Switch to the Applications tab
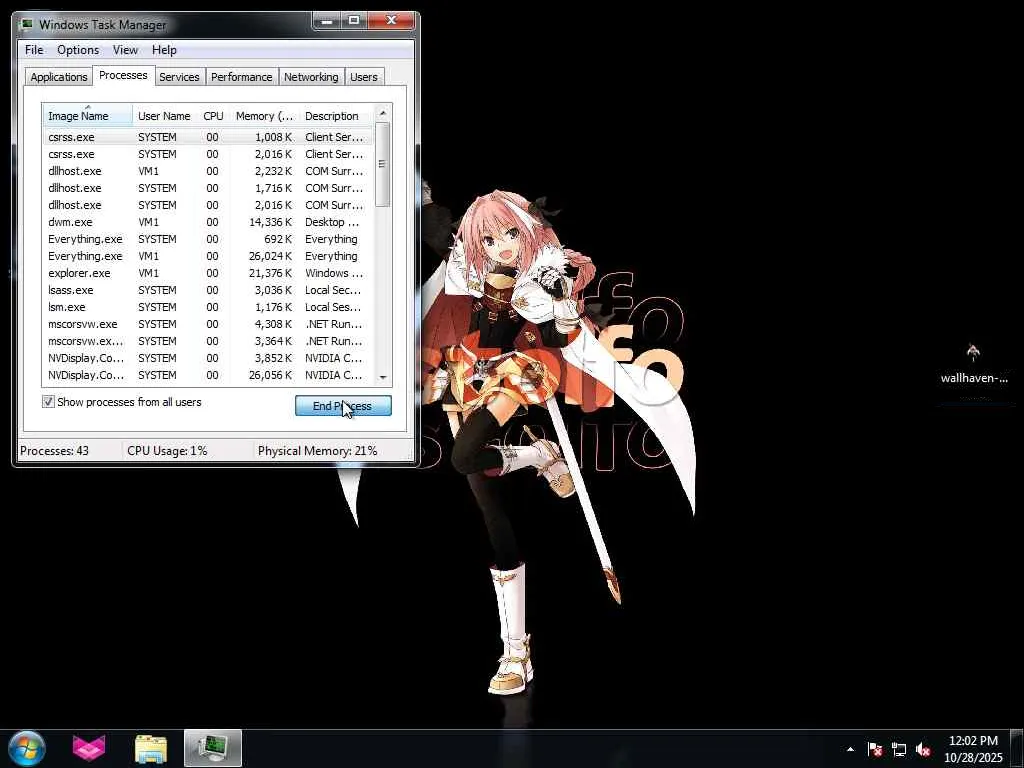The width and height of the screenshot is (1024, 768). pos(59,76)
